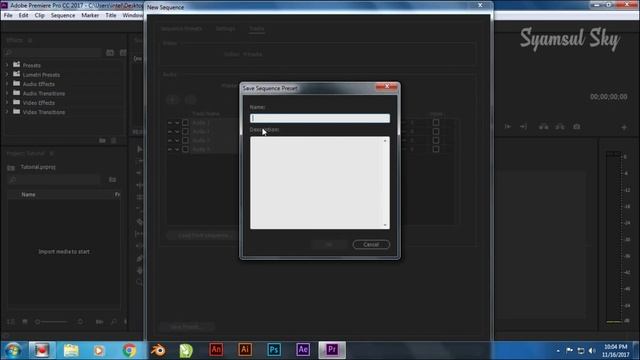Click the volume icon in system tray

592,351
